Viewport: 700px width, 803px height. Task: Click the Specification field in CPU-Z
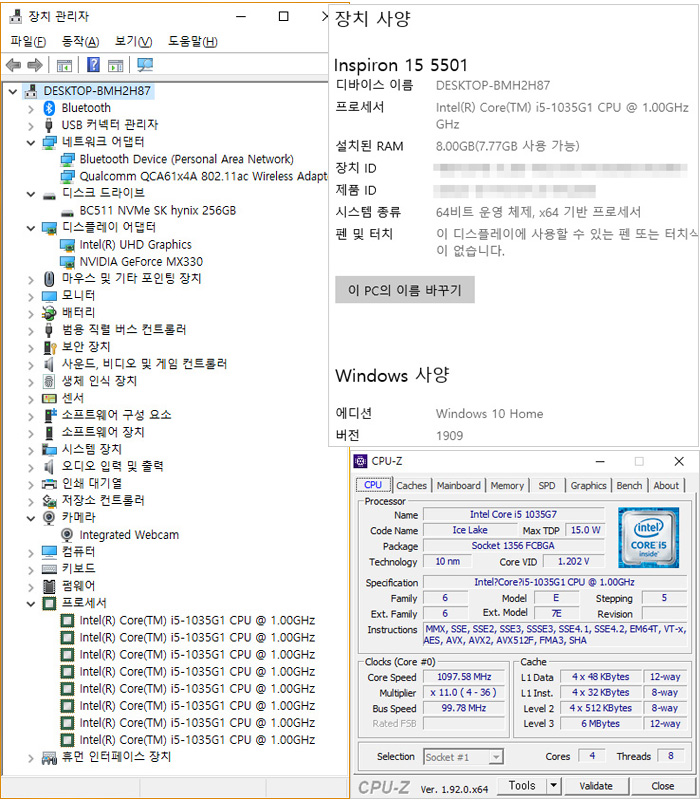click(x=554, y=582)
